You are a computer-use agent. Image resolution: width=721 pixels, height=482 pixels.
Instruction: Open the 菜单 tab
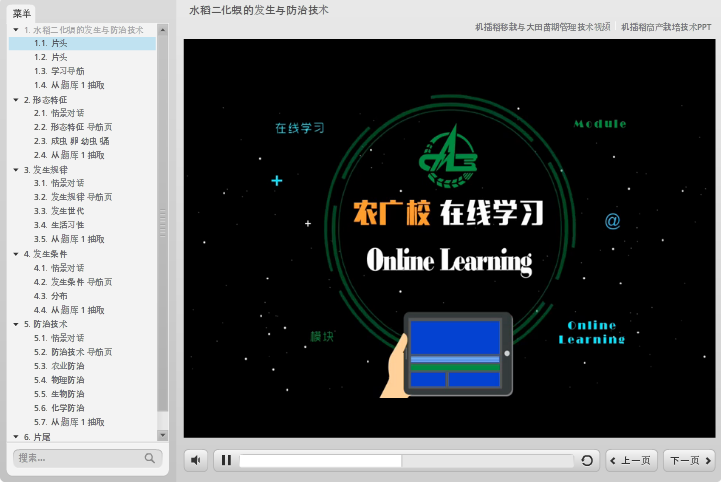(x=22, y=14)
